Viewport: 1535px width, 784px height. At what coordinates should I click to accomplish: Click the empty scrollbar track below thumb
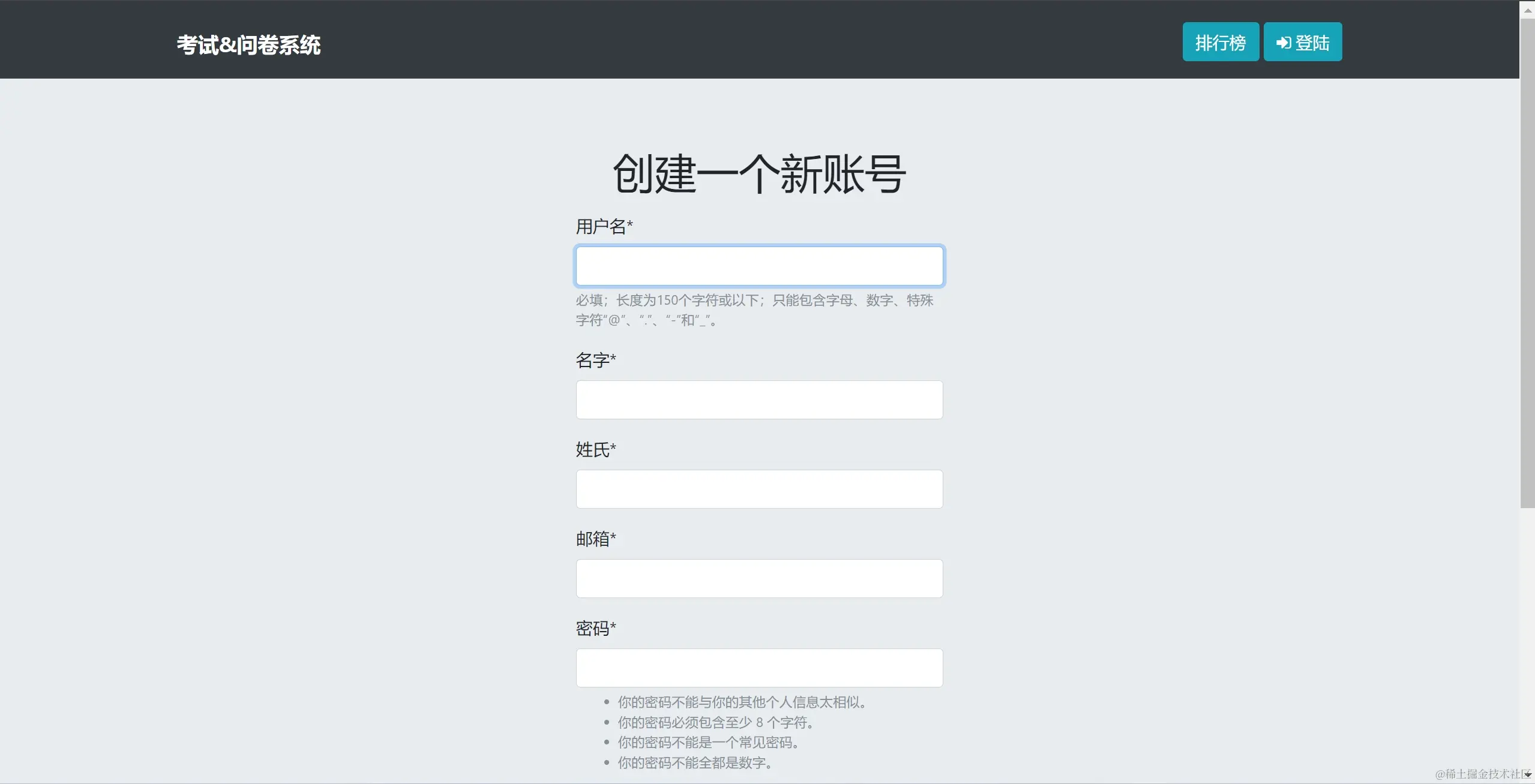coord(1528,636)
